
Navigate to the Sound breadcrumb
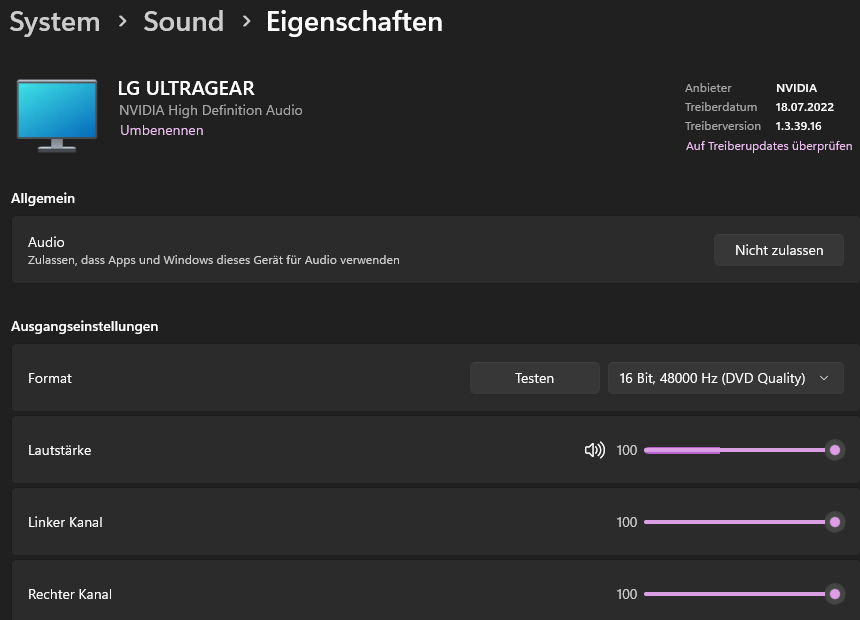[183, 21]
